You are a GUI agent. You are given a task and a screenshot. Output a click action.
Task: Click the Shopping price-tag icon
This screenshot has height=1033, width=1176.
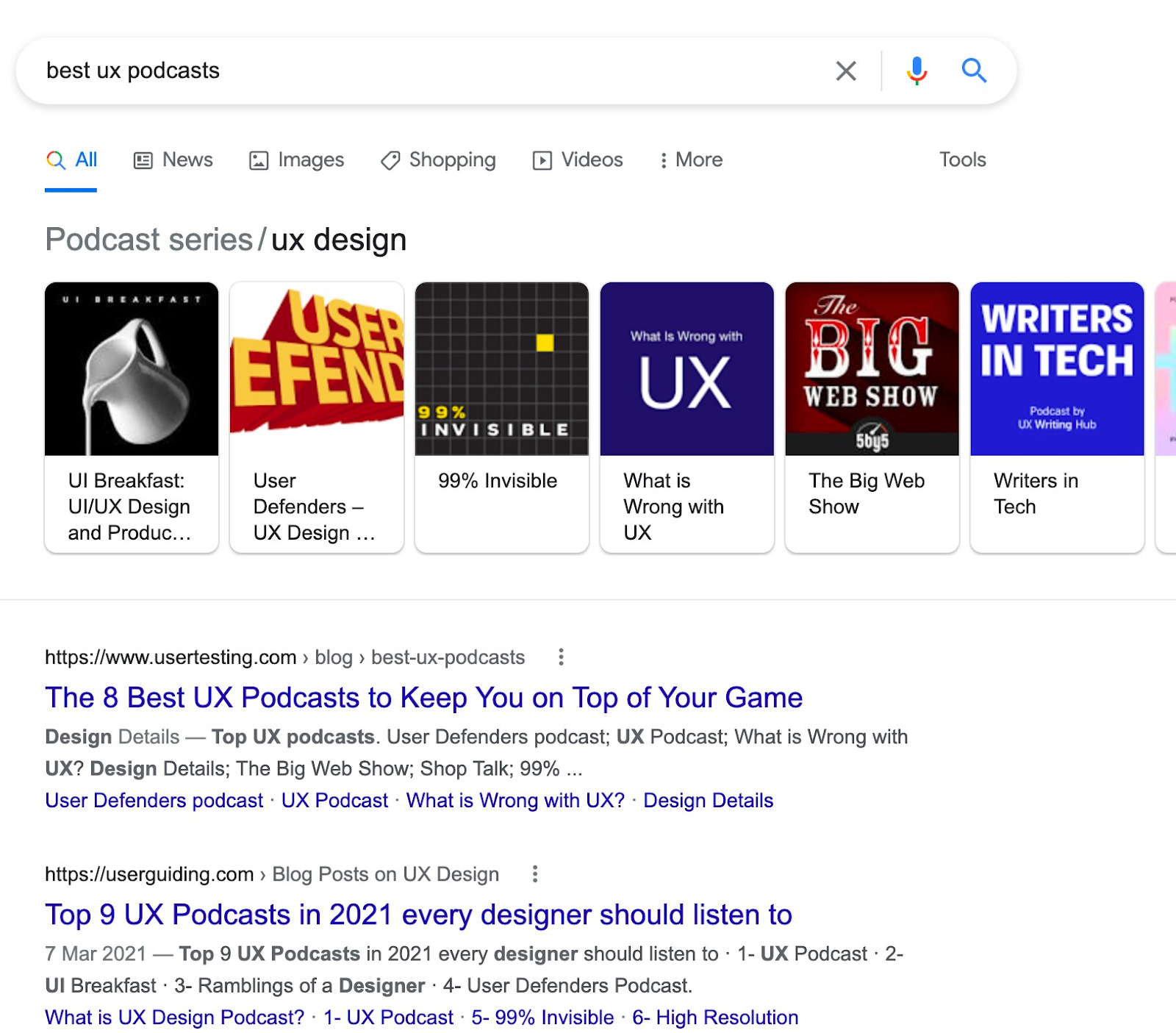pyautogui.click(x=390, y=160)
